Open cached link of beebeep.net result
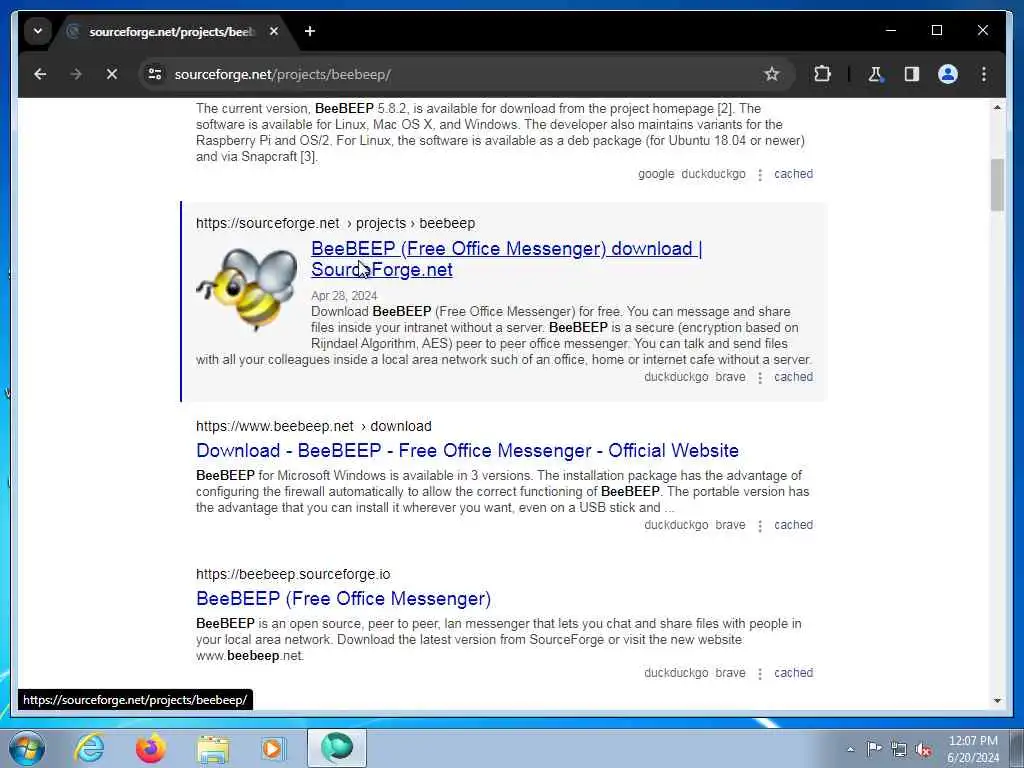1024x768 pixels. [793, 524]
